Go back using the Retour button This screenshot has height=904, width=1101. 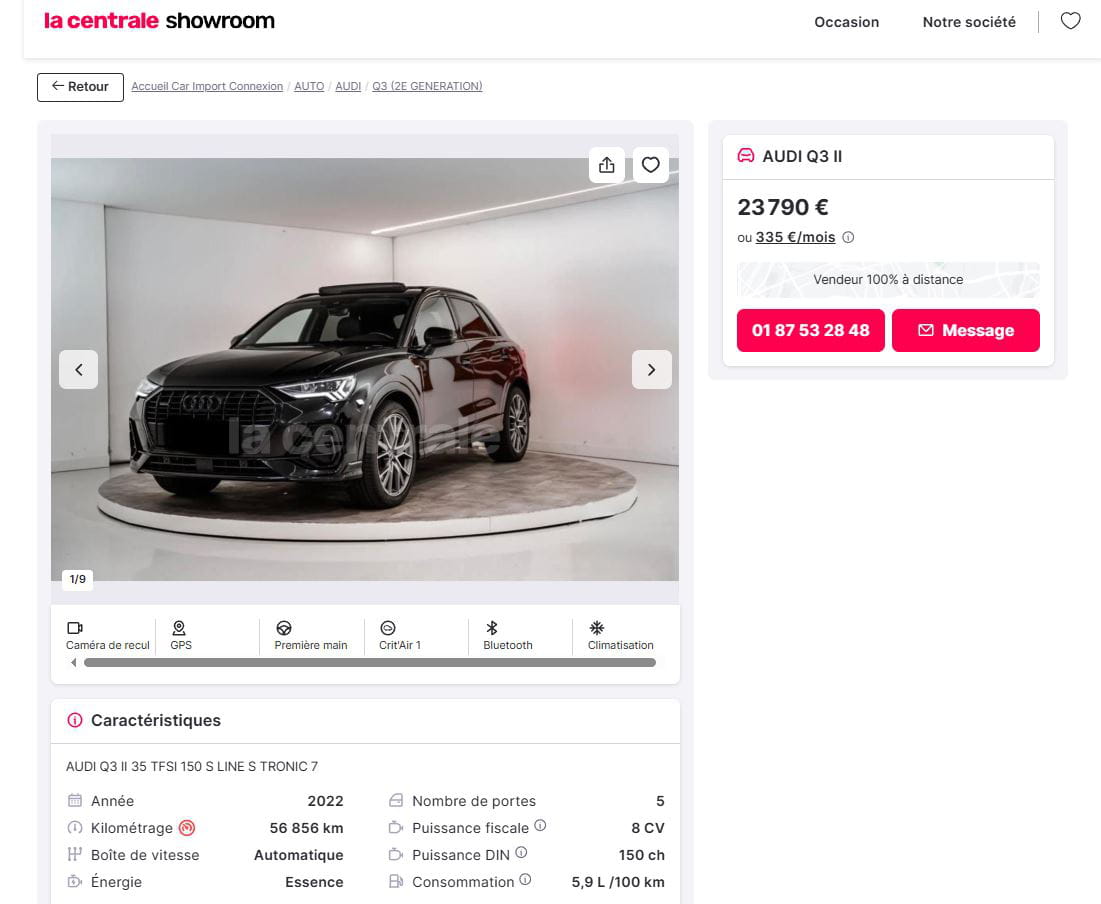tap(80, 87)
